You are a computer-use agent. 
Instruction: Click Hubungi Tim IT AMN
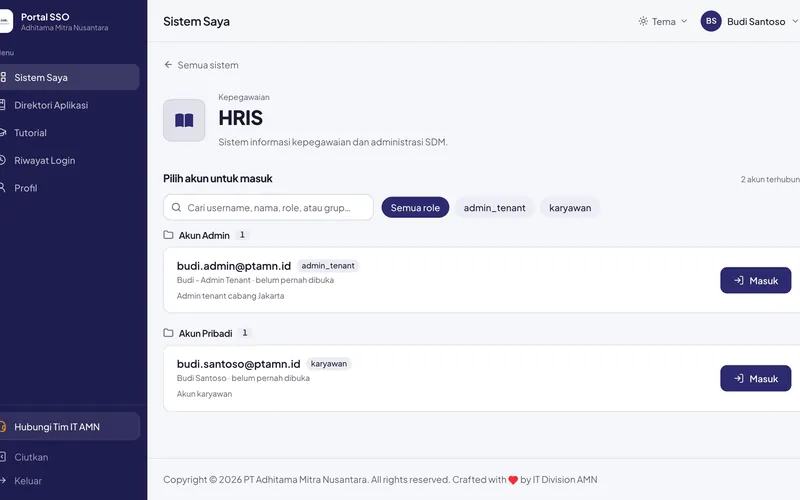pyautogui.click(x=69, y=427)
